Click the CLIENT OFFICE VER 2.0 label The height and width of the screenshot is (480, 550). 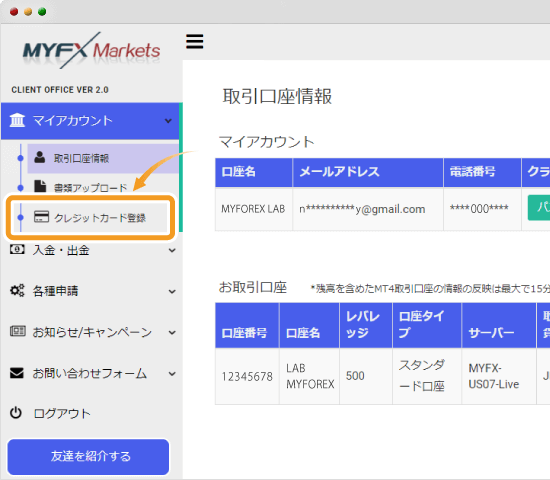(x=60, y=90)
